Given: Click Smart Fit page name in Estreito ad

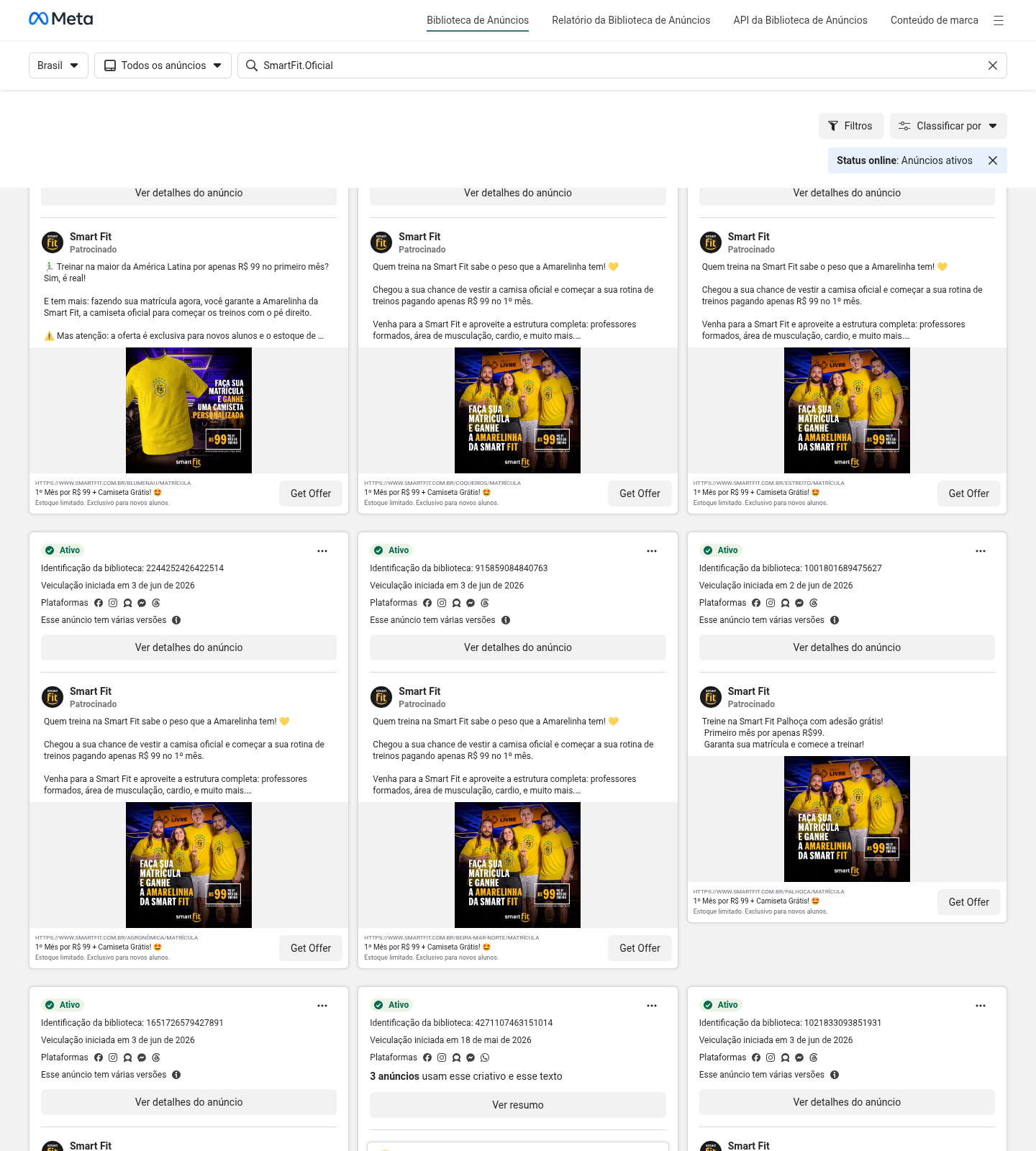Looking at the screenshot, I should (x=748, y=237).
